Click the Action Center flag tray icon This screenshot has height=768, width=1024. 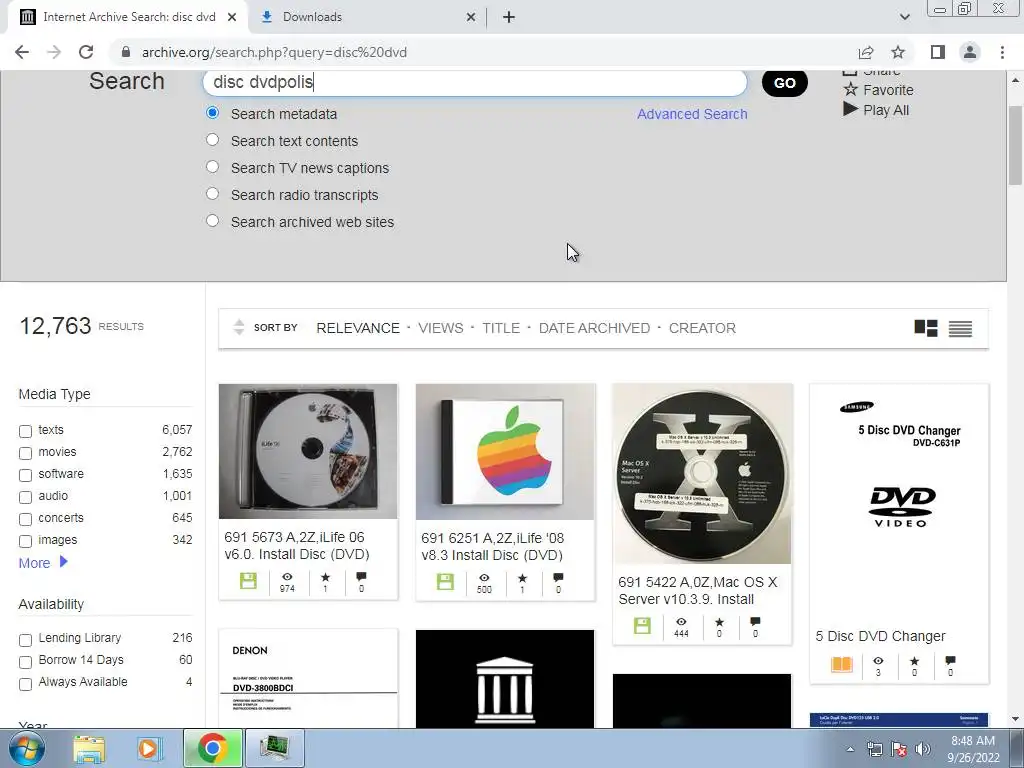pyautogui.click(x=899, y=749)
